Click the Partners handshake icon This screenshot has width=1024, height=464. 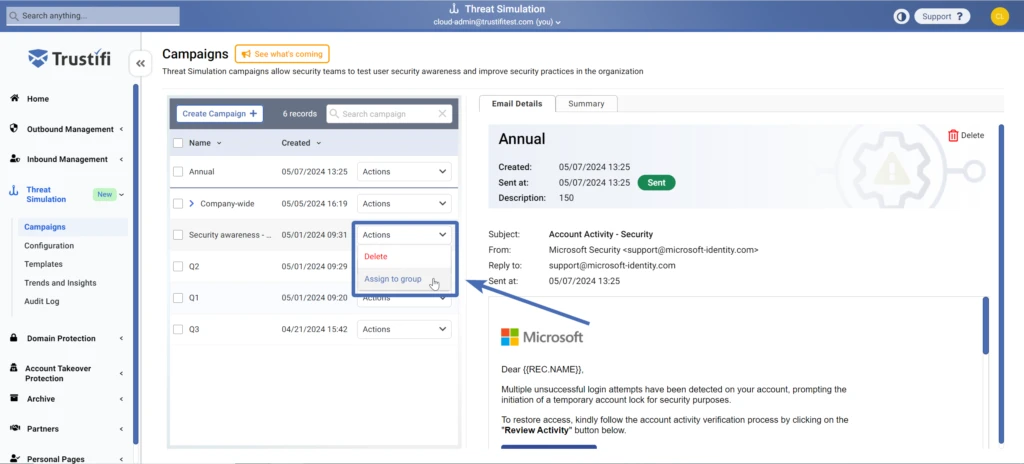coord(14,428)
